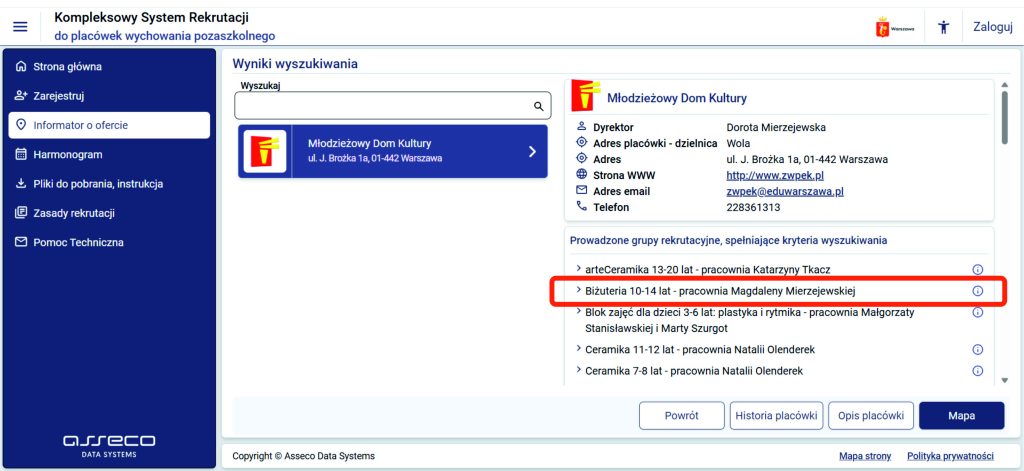Image resolution: width=1024 pixels, height=471 pixels.
Task: Expand Ceramika 11-12 lat group
Action: point(579,349)
